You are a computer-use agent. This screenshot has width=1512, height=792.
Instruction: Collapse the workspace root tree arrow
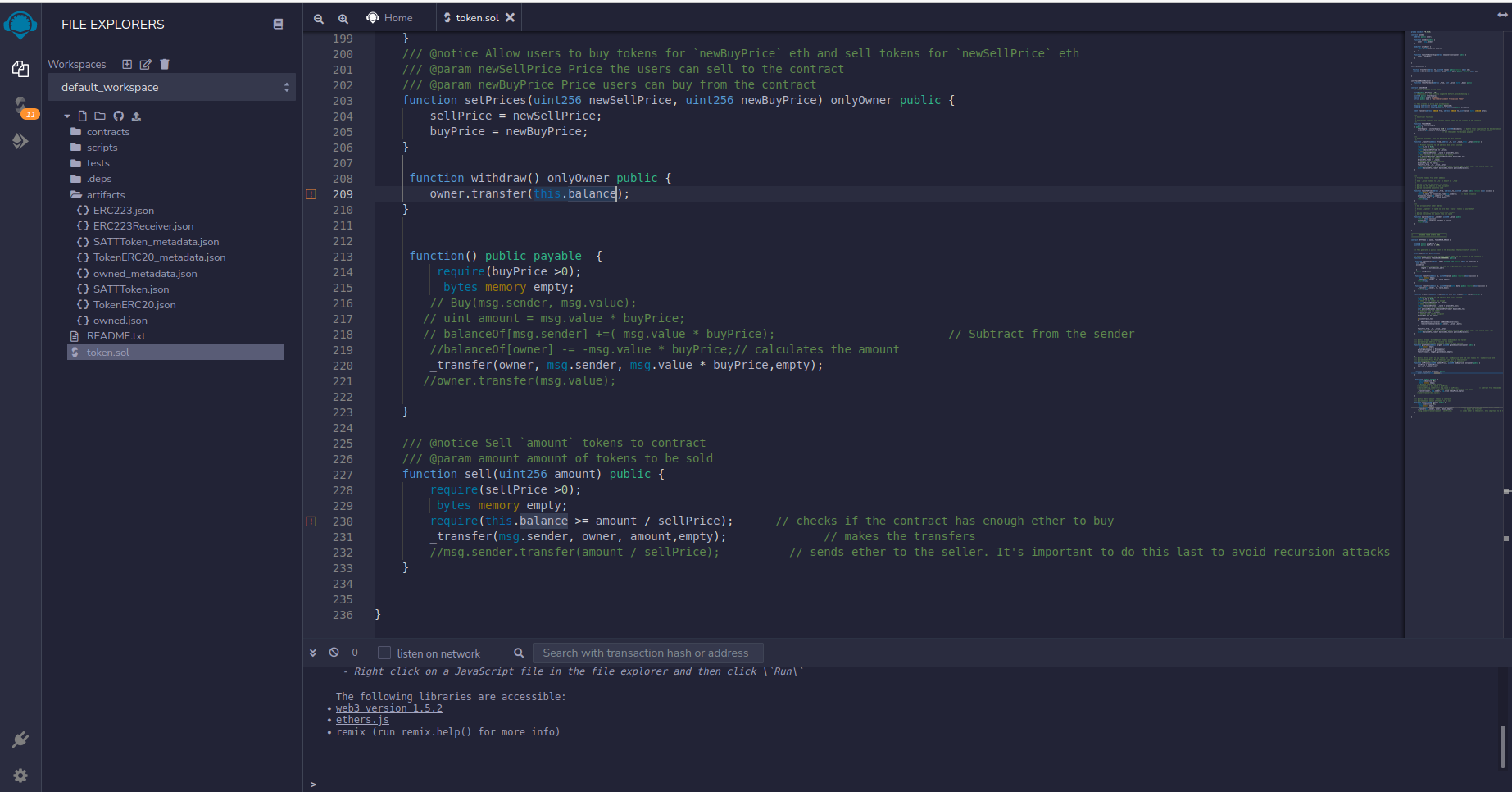pyautogui.click(x=67, y=116)
